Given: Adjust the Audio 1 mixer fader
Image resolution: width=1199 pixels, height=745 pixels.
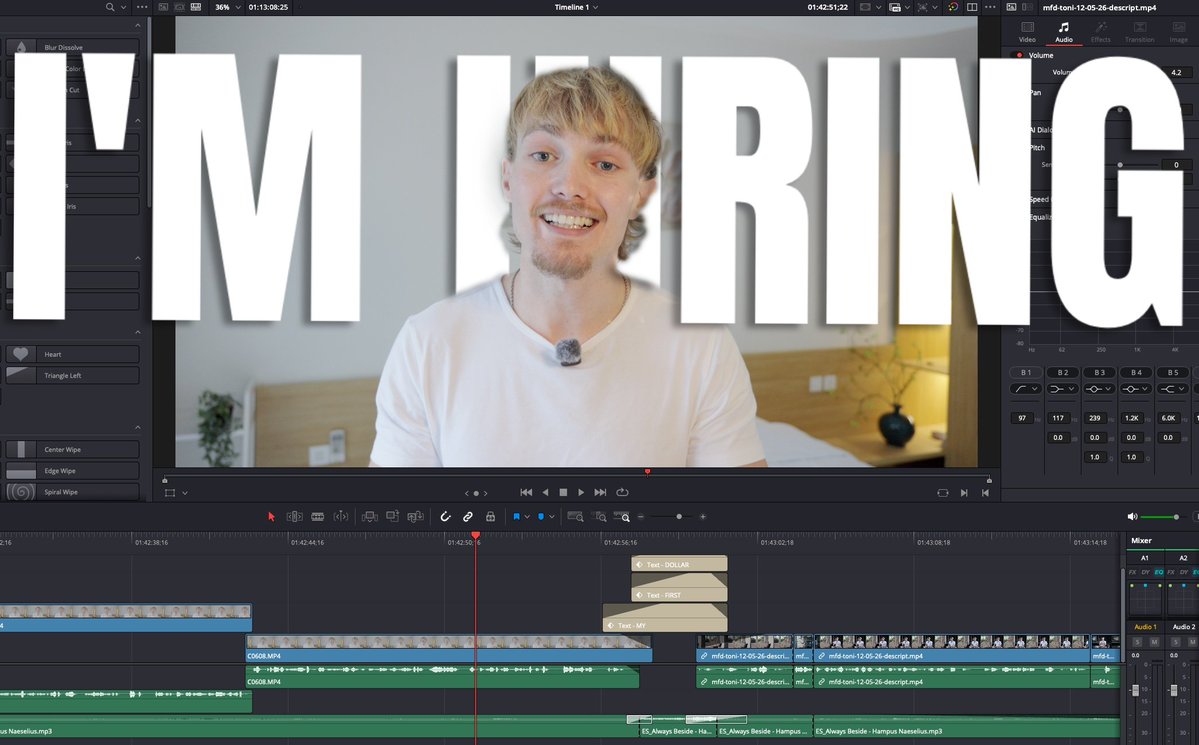Looking at the screenshot, I should pyautogui.click(x=1136, y=690).
